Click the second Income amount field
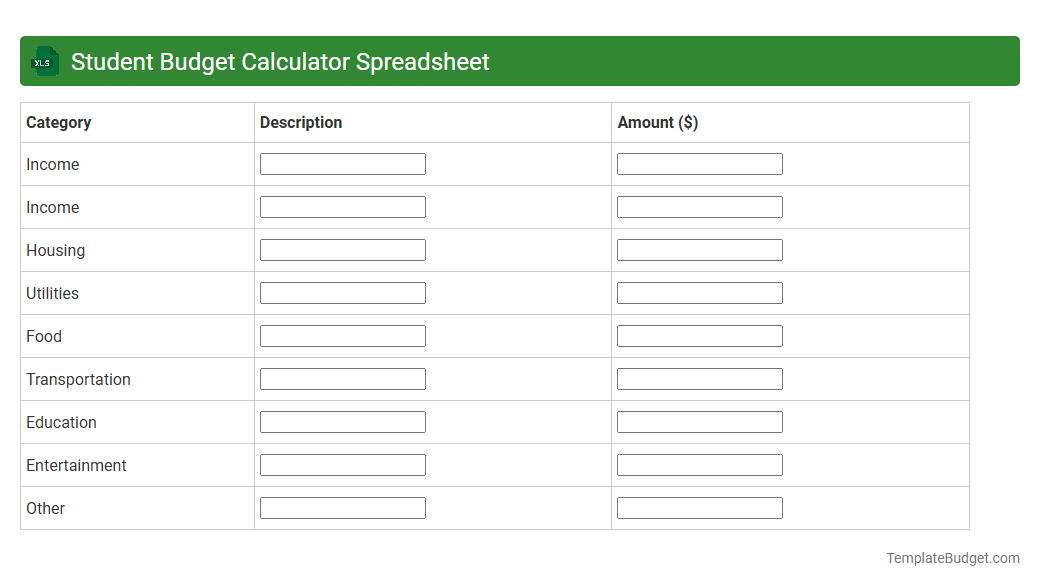Viewport: 1040px width, 587px height. pos(699,206)
